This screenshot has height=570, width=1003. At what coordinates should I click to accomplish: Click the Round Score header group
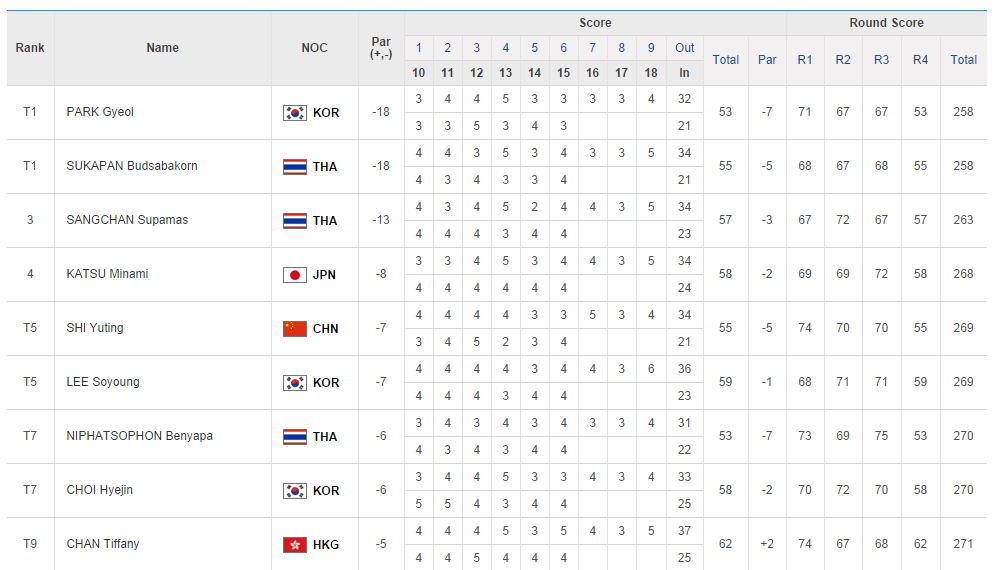pos(886,23)
